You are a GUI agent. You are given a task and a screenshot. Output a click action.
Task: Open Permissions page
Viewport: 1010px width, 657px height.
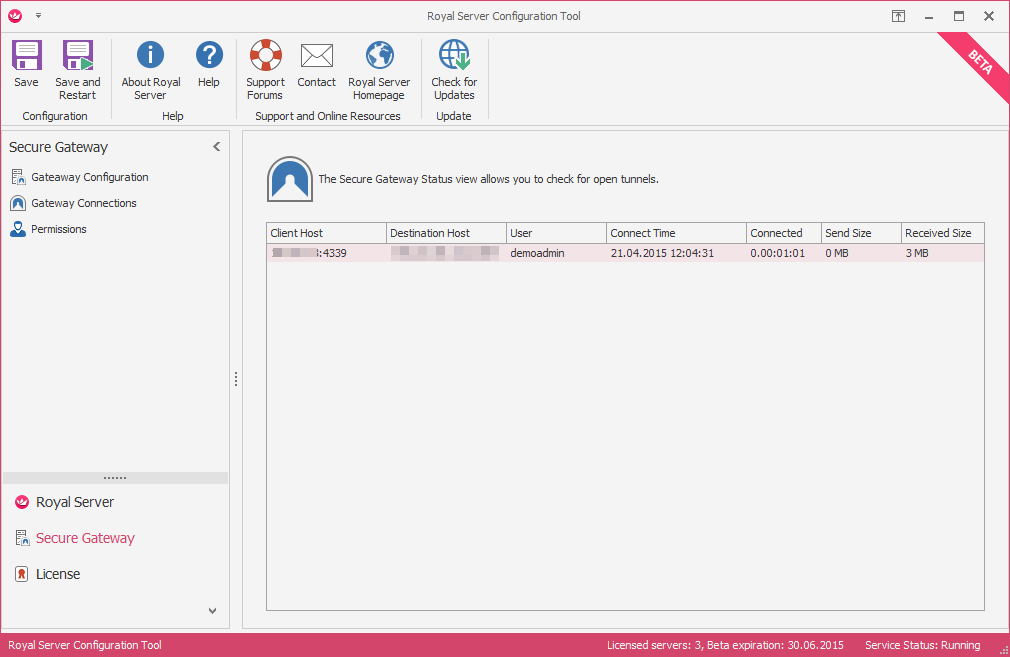48,229
